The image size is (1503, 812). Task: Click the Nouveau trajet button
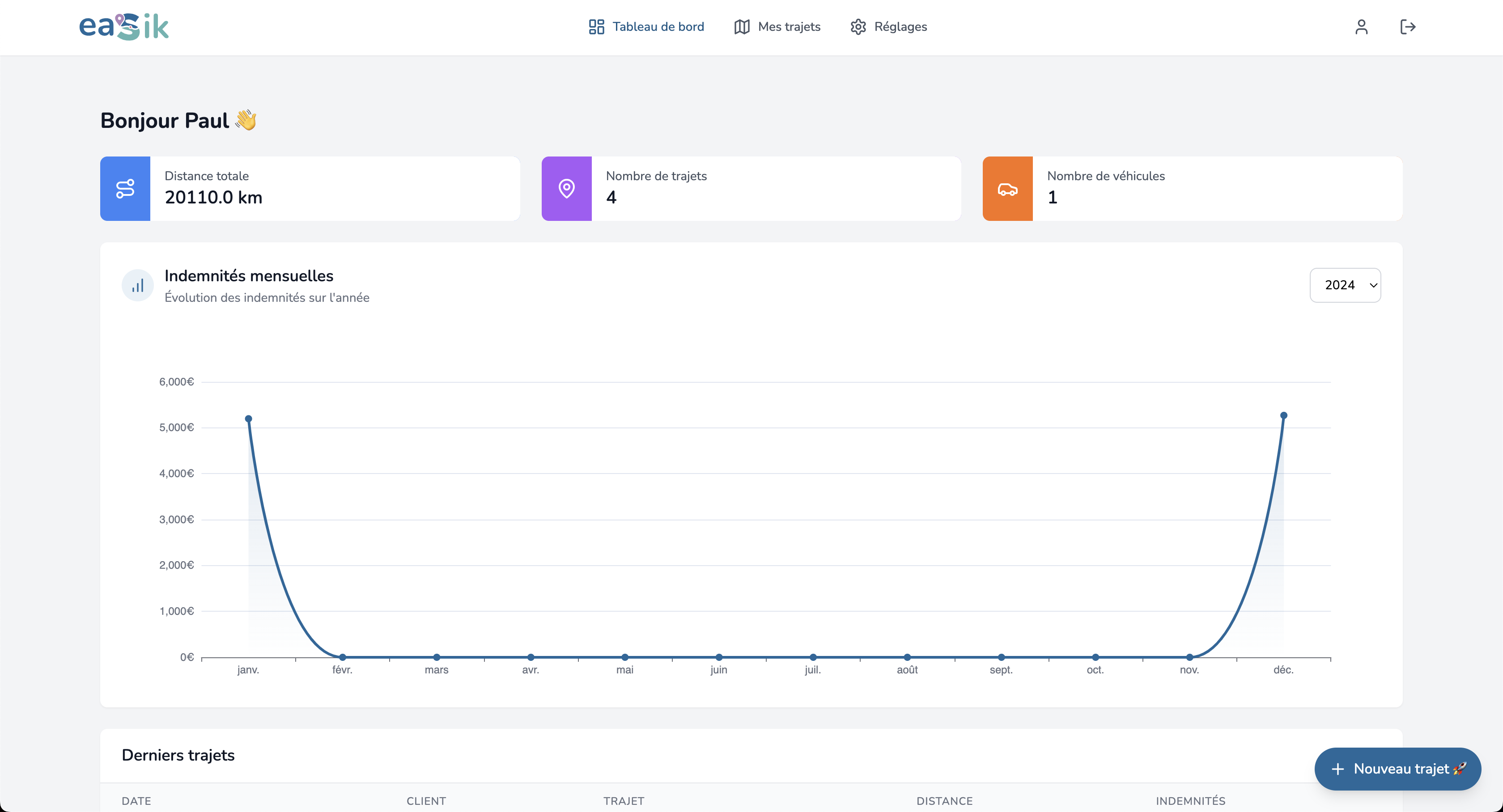click(1397, 769)
